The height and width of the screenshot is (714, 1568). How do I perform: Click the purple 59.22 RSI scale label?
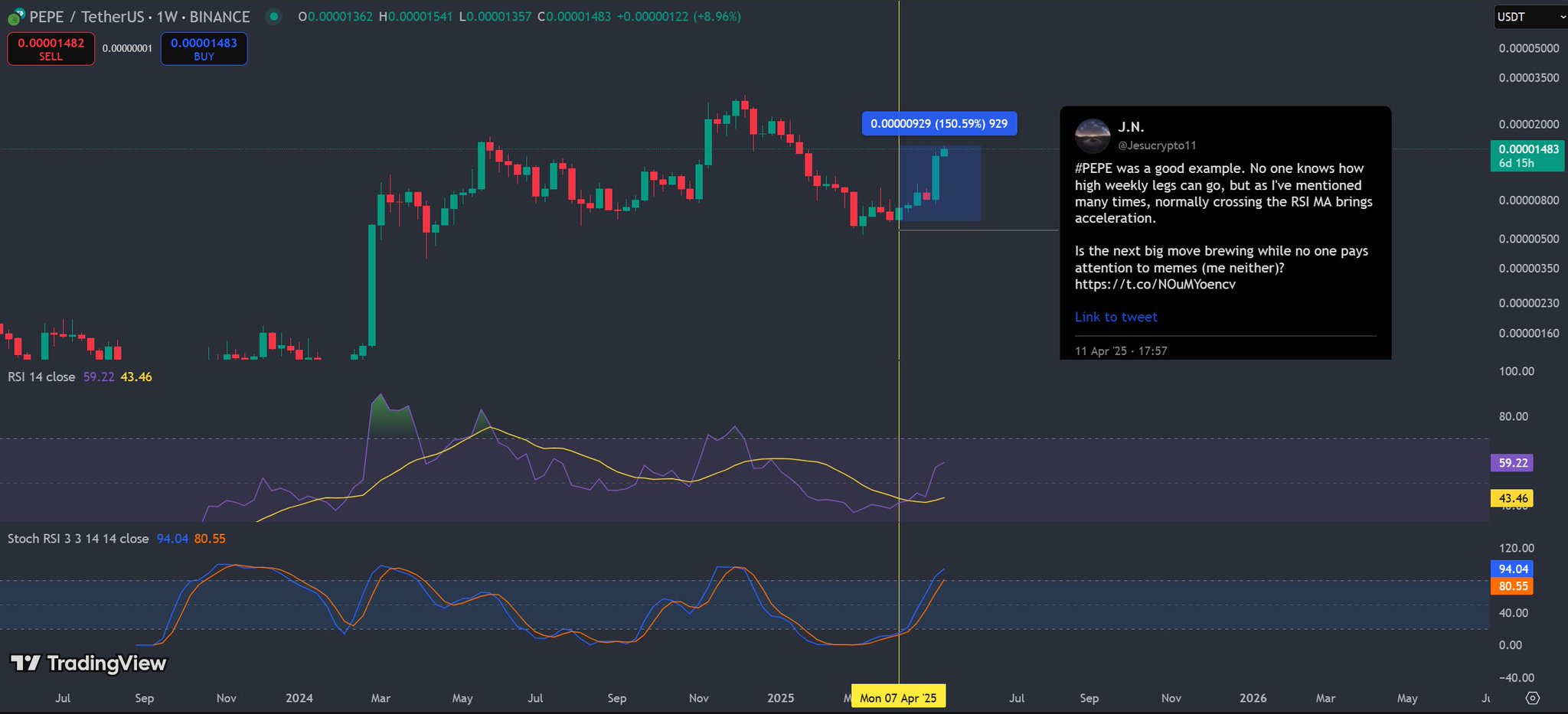(1512, 463)
